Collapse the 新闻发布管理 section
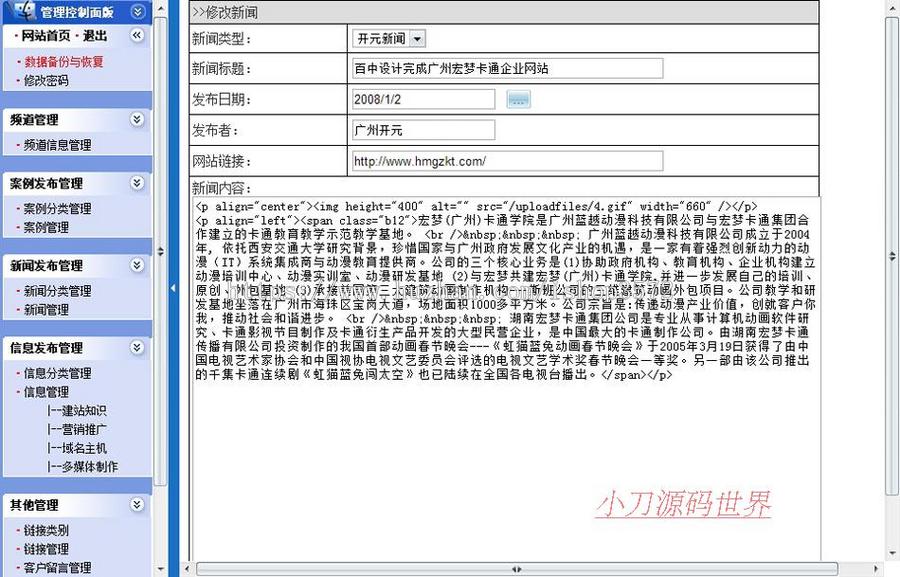This screenshot has height=577, width=900. click(x=137, y=265)
